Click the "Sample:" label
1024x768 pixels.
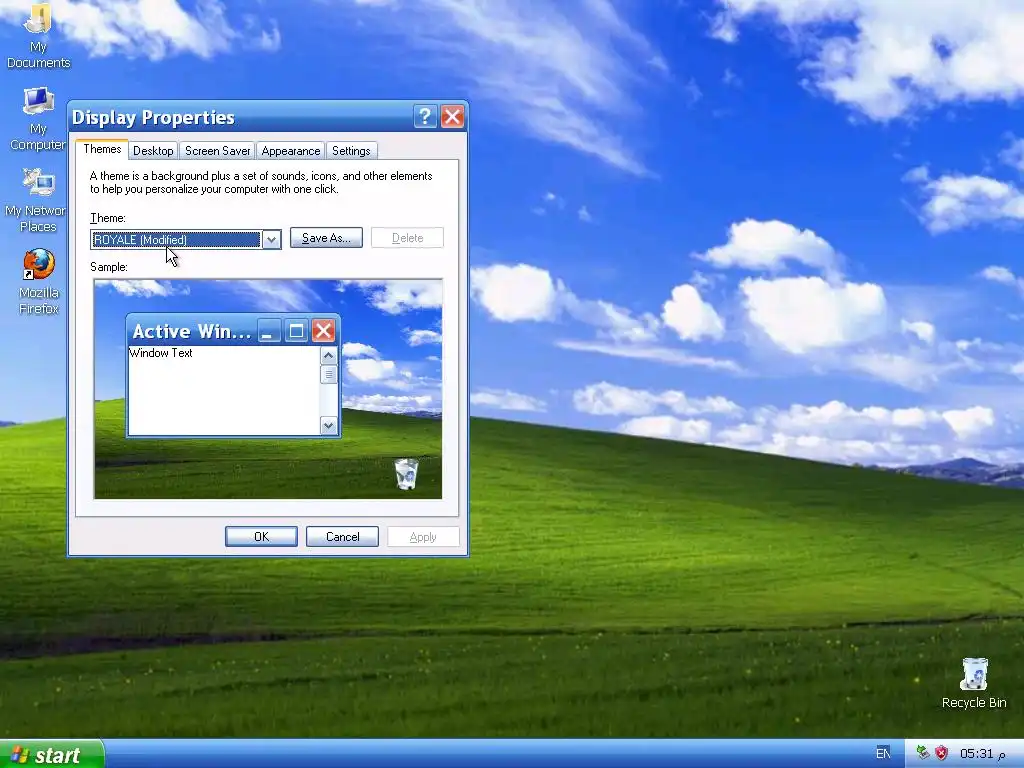pyautogui.click(x=109, y=267)
